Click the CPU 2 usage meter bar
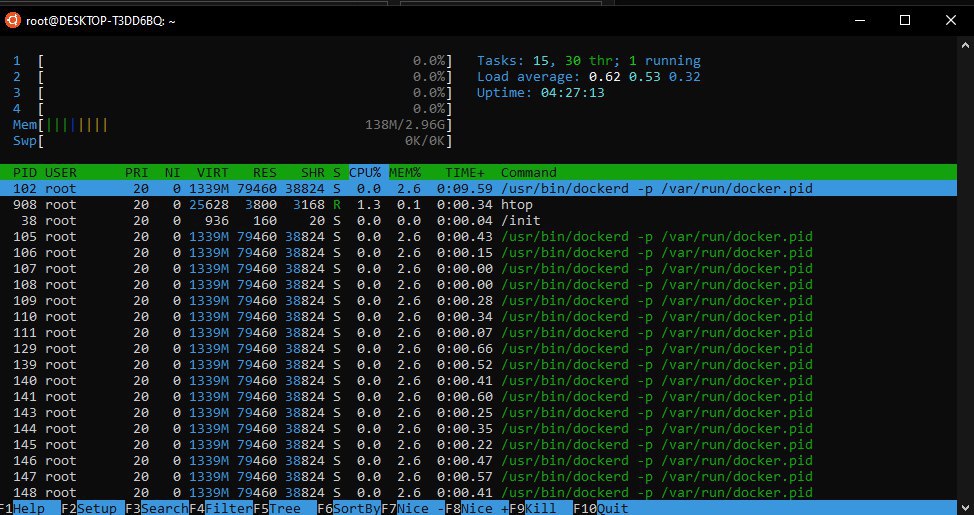Viewport: 974px width, 515px height. (233, 77)
